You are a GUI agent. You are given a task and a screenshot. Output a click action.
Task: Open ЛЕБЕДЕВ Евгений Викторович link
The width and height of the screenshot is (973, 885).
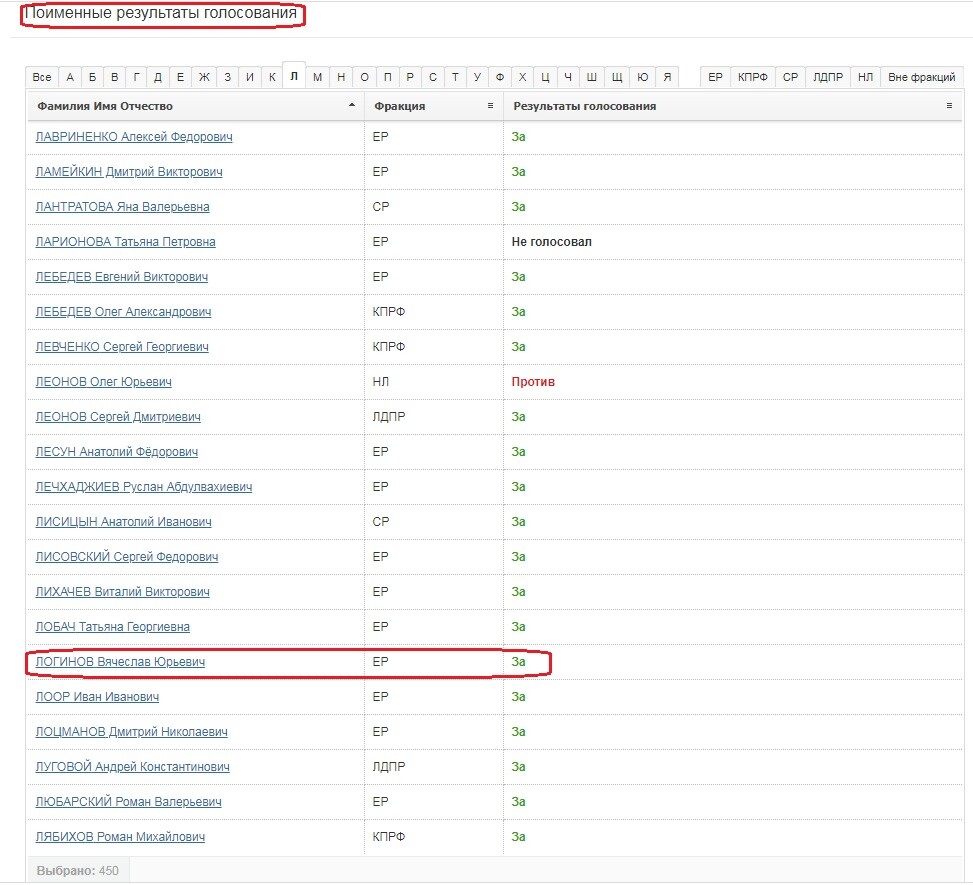122,277
